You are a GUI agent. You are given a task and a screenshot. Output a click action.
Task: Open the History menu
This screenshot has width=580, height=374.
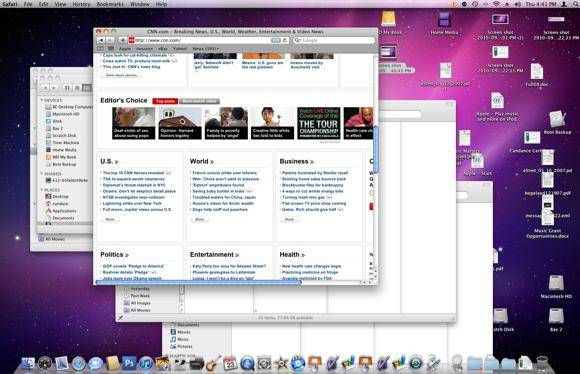click(81, 4)
